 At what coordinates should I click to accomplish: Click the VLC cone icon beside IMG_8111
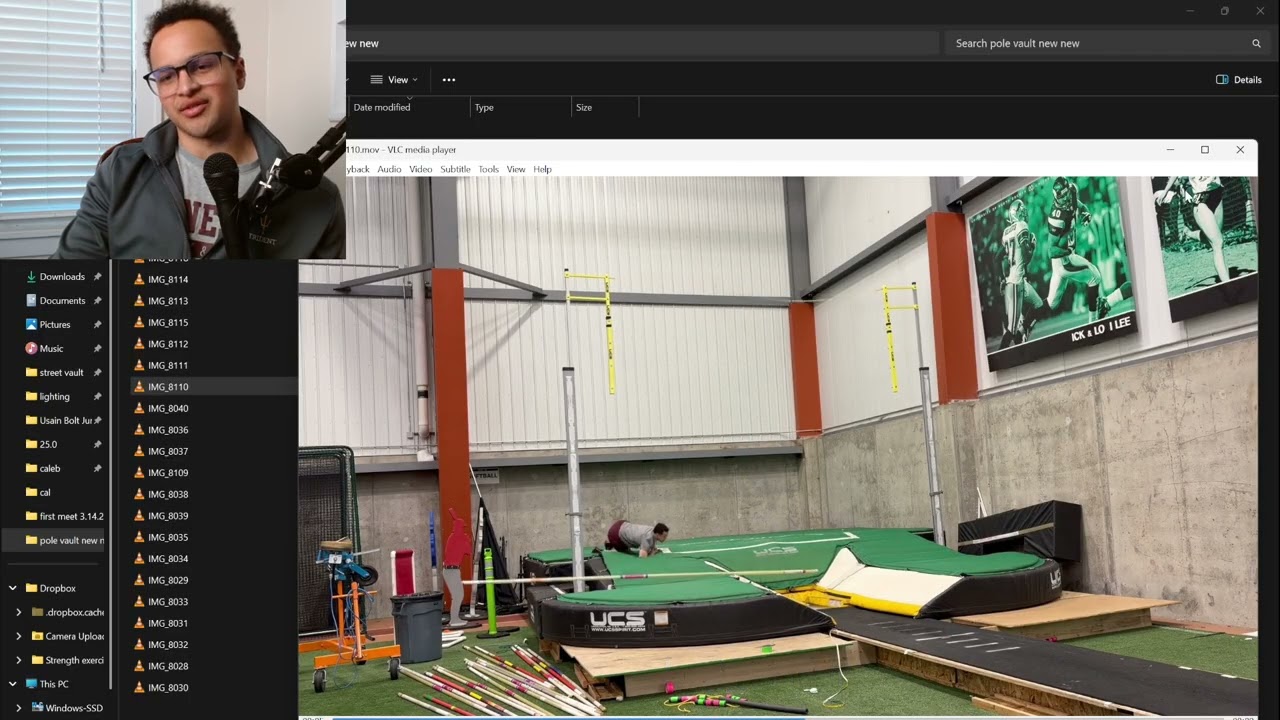[x=139, y=365]
